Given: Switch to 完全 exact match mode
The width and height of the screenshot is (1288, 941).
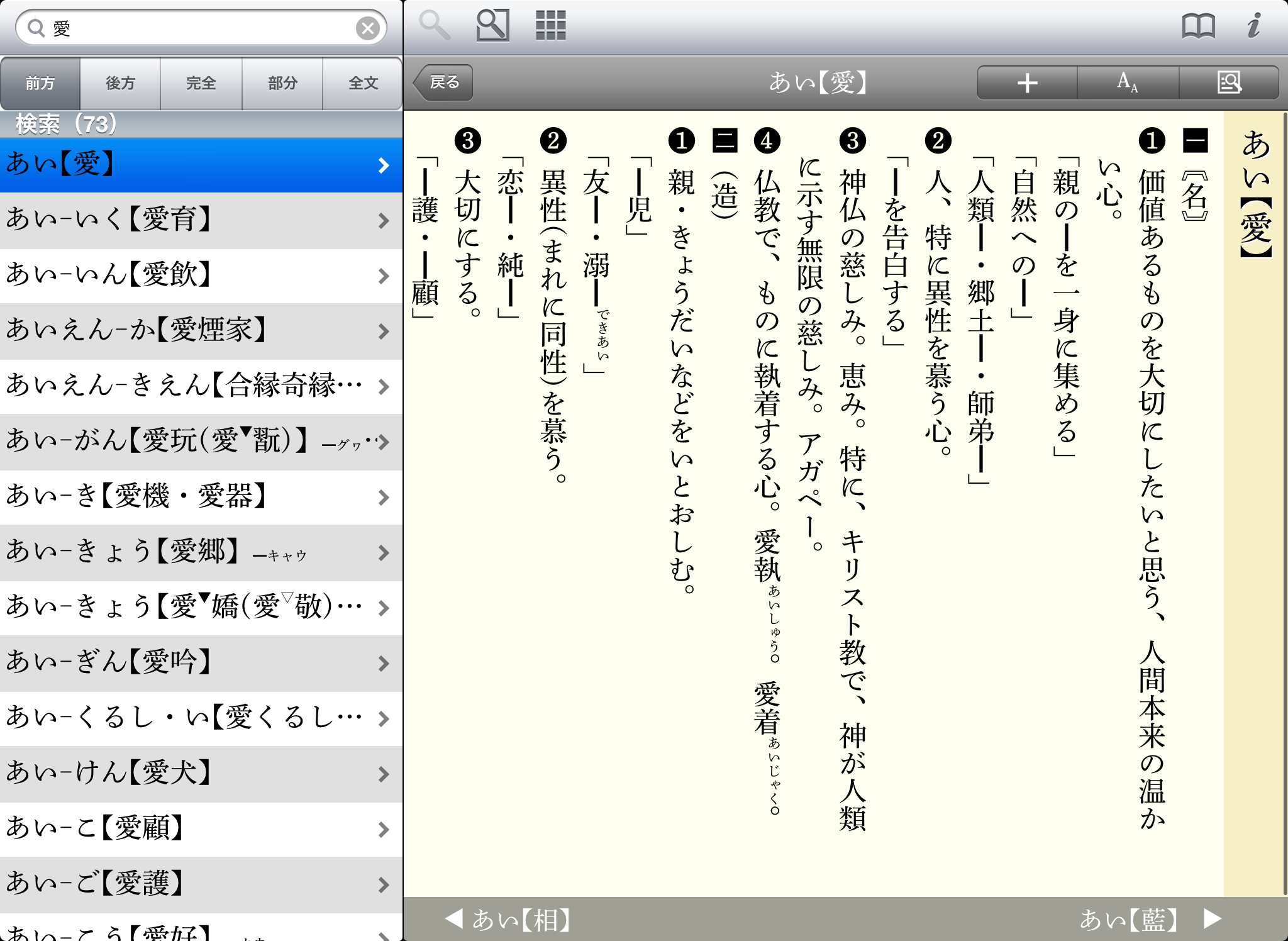Looking at the screenshot, I should tap(201, 83).
